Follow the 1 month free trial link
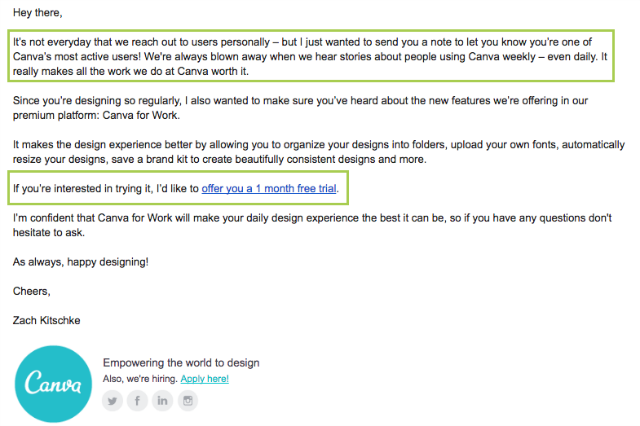This screenshot has width=640, height=426. pyautogui.click(x=269, y=189)
